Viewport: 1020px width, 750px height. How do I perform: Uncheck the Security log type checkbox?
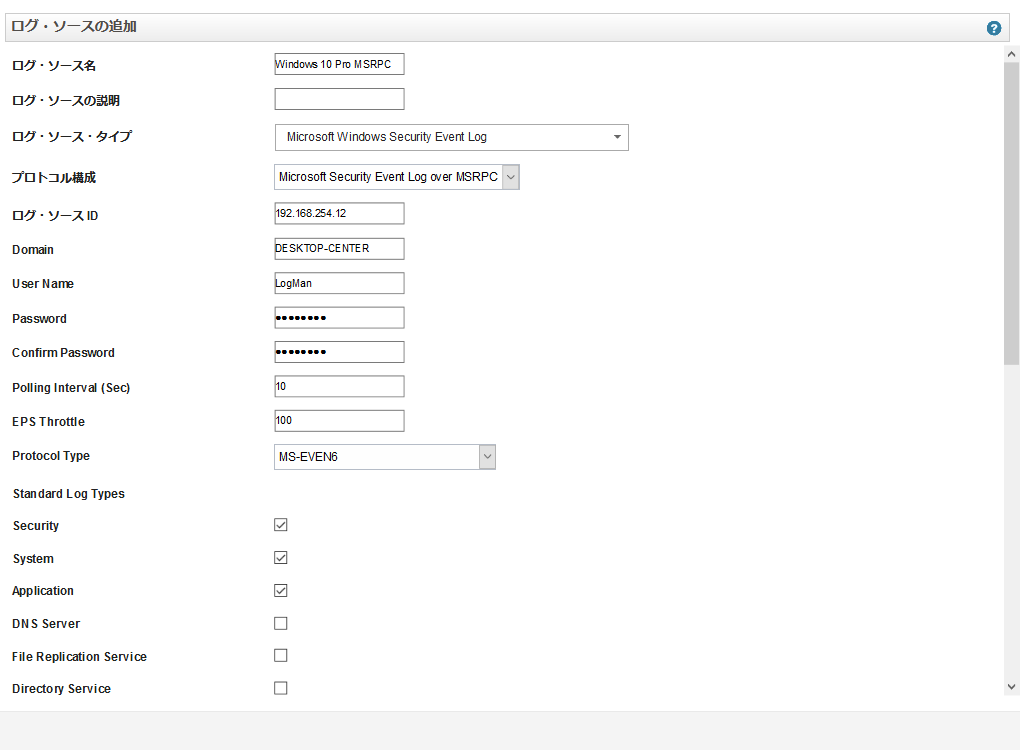280,525
